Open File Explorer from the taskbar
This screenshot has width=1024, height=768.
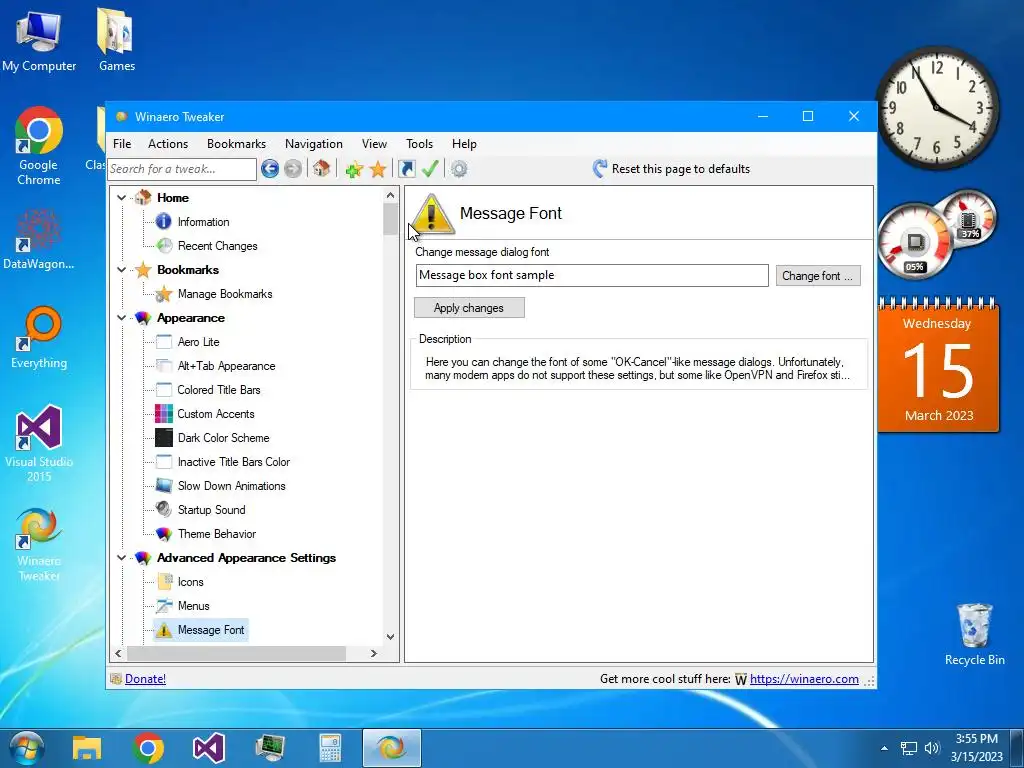87,748
